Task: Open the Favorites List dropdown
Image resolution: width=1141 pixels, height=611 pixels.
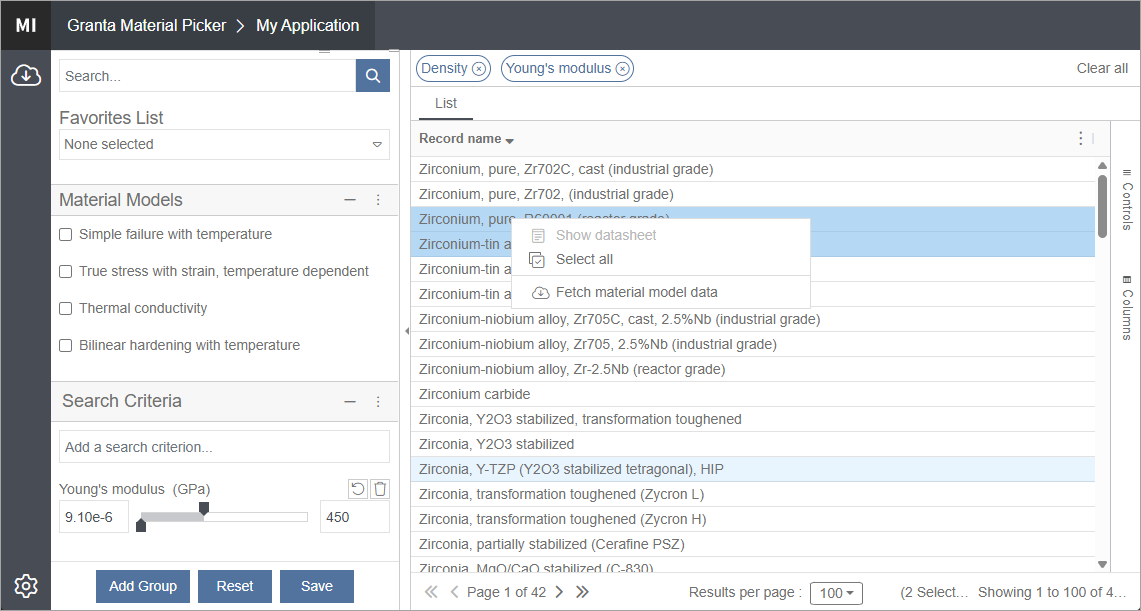Action: click(x=224, y=144)
